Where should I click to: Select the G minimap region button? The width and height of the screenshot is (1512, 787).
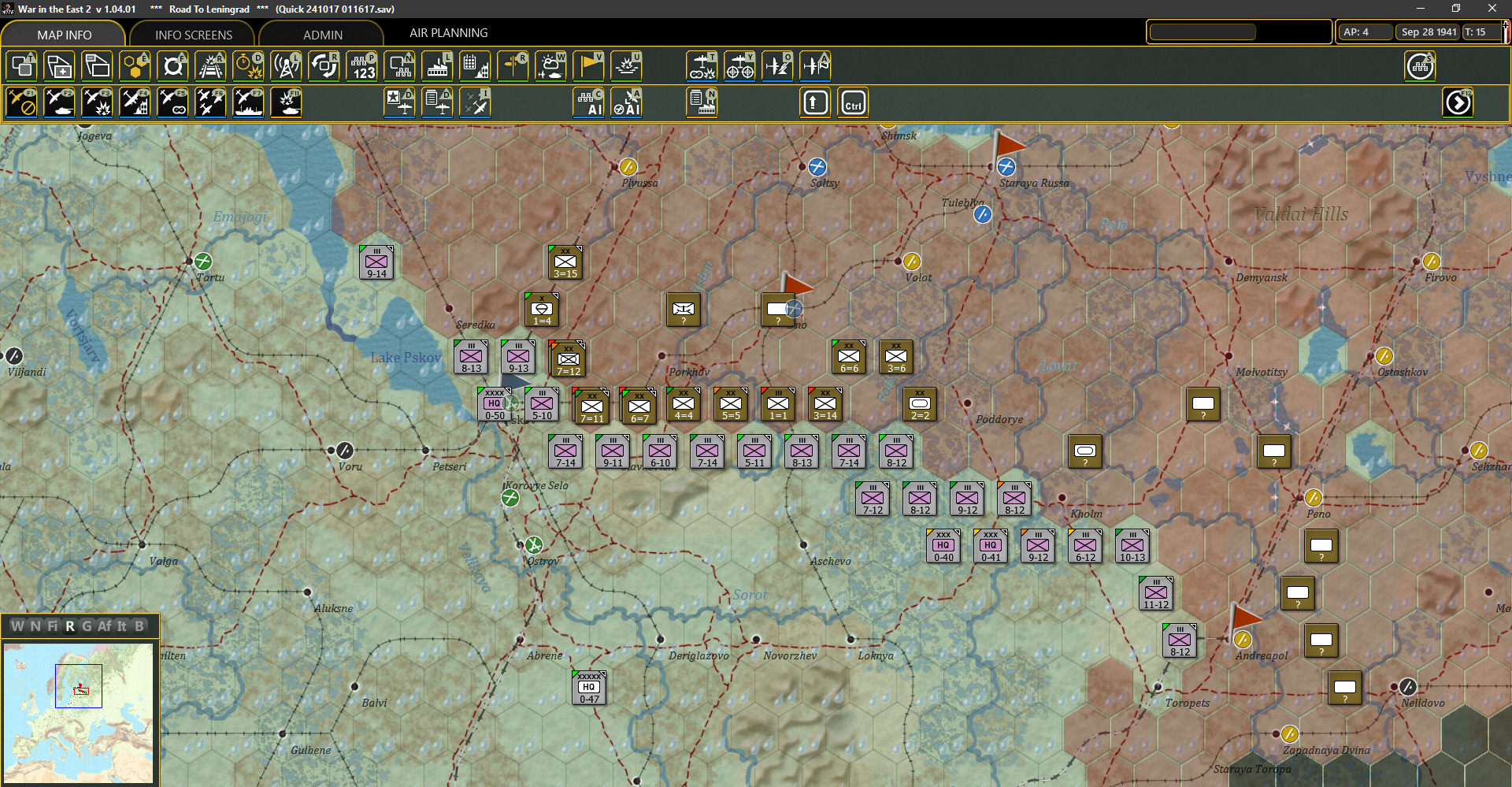87,626
